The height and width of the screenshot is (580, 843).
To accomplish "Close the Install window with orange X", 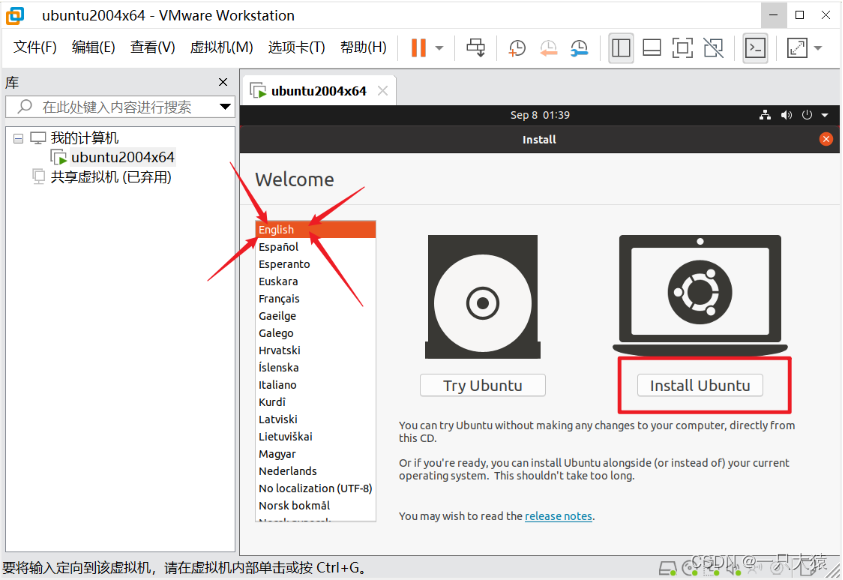I will pyautogui.click(x=826, y=139).
